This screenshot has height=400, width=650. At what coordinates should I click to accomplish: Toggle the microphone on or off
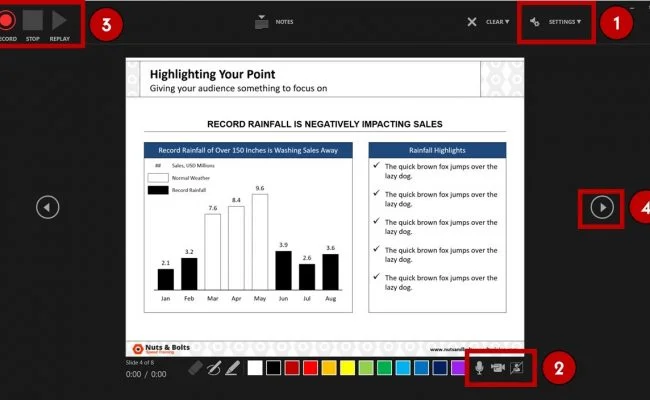pyautogui.click(x=479, y=368)
